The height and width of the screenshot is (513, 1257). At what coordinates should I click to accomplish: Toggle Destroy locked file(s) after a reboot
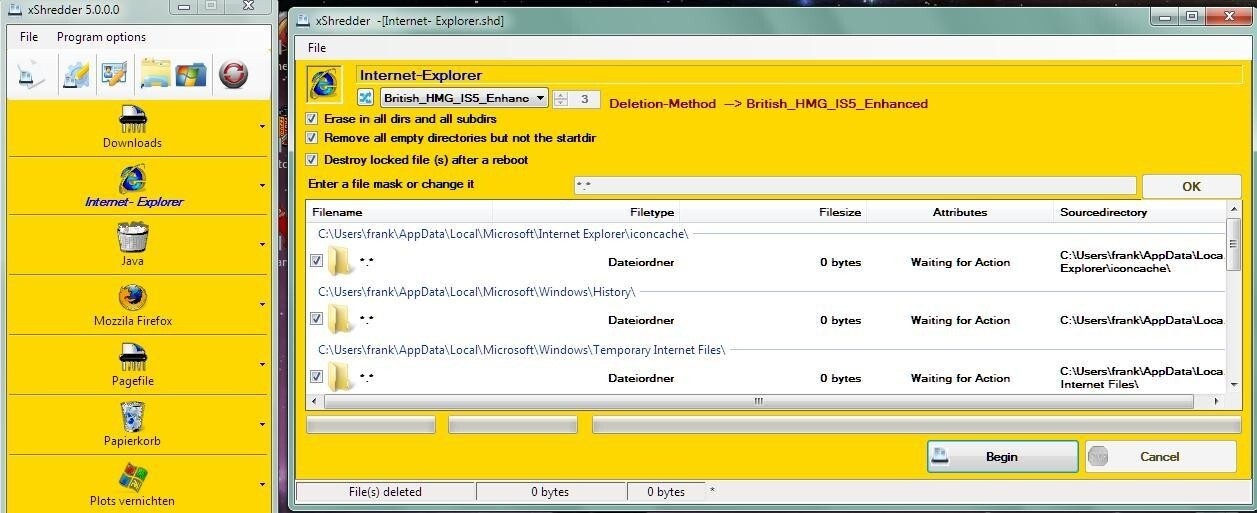point(312,159)
